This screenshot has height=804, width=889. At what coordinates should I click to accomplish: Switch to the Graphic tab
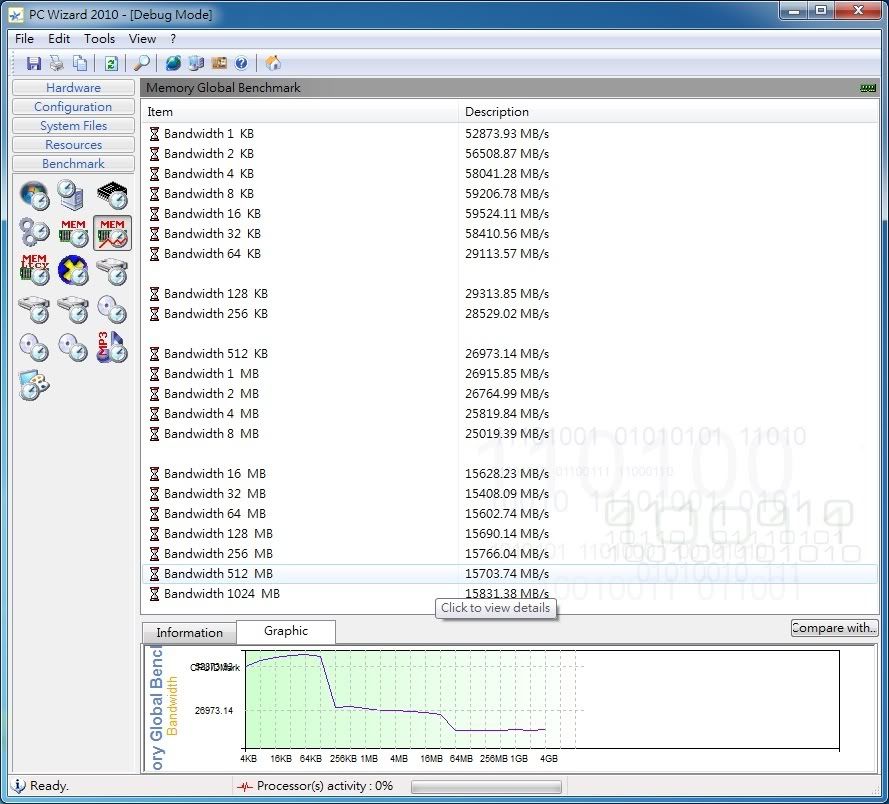(x=286, y=631)
